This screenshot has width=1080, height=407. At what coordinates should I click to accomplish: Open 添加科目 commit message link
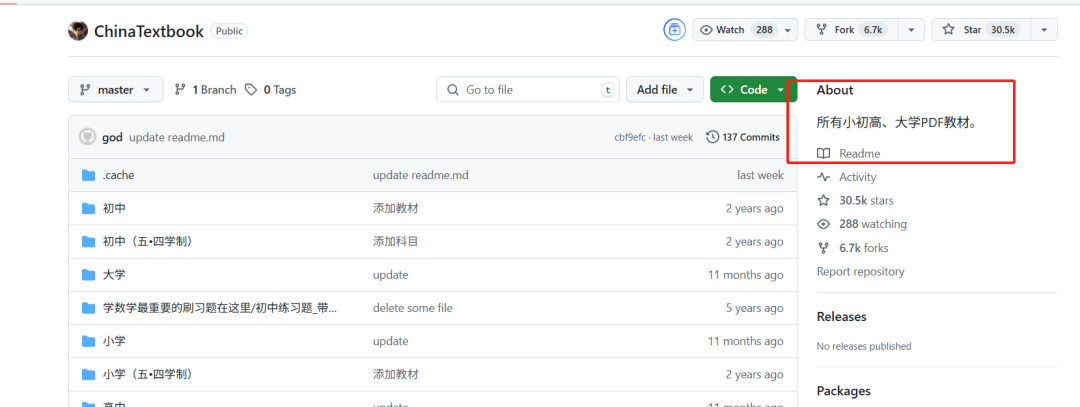click(395, 241)
